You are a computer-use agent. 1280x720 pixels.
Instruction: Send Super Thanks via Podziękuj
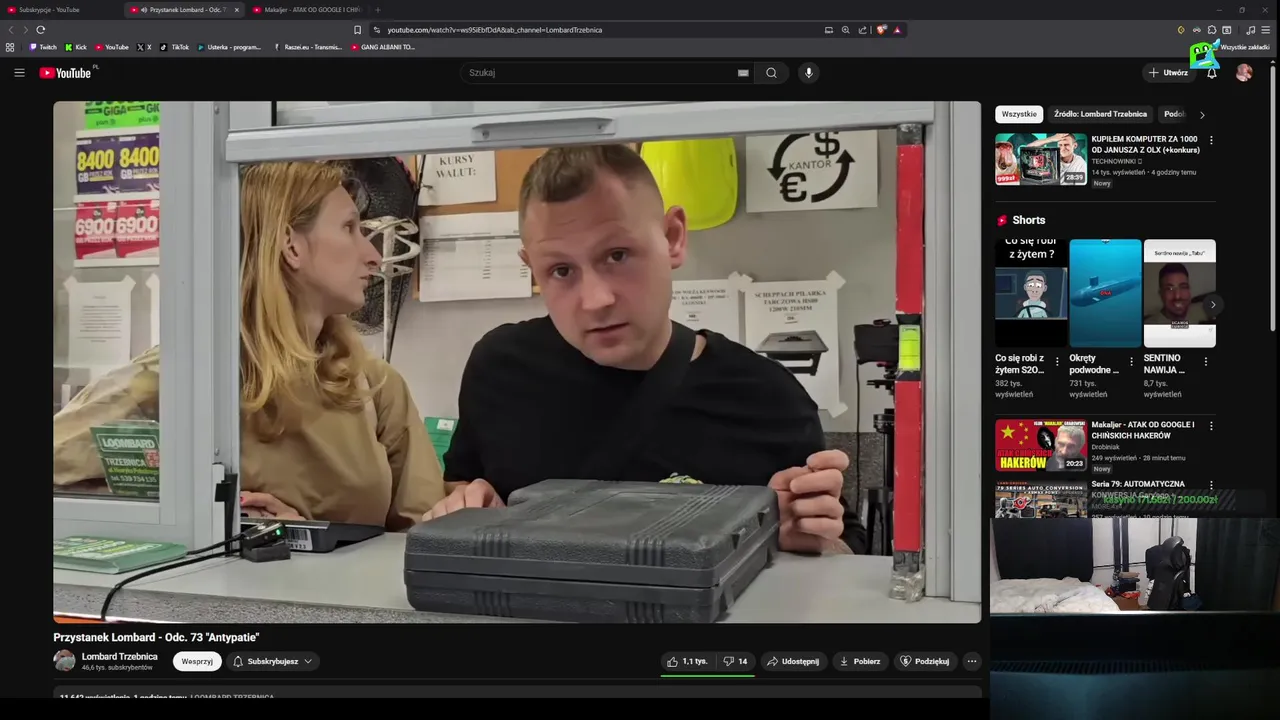pyautogui.click(x=925, y=661)
